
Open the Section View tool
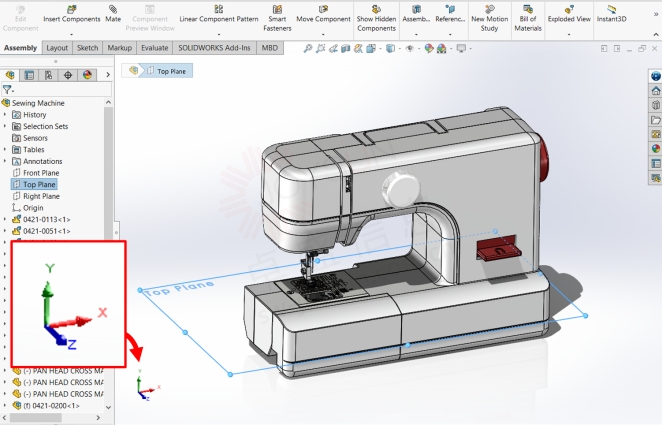(x=345, y=49)
